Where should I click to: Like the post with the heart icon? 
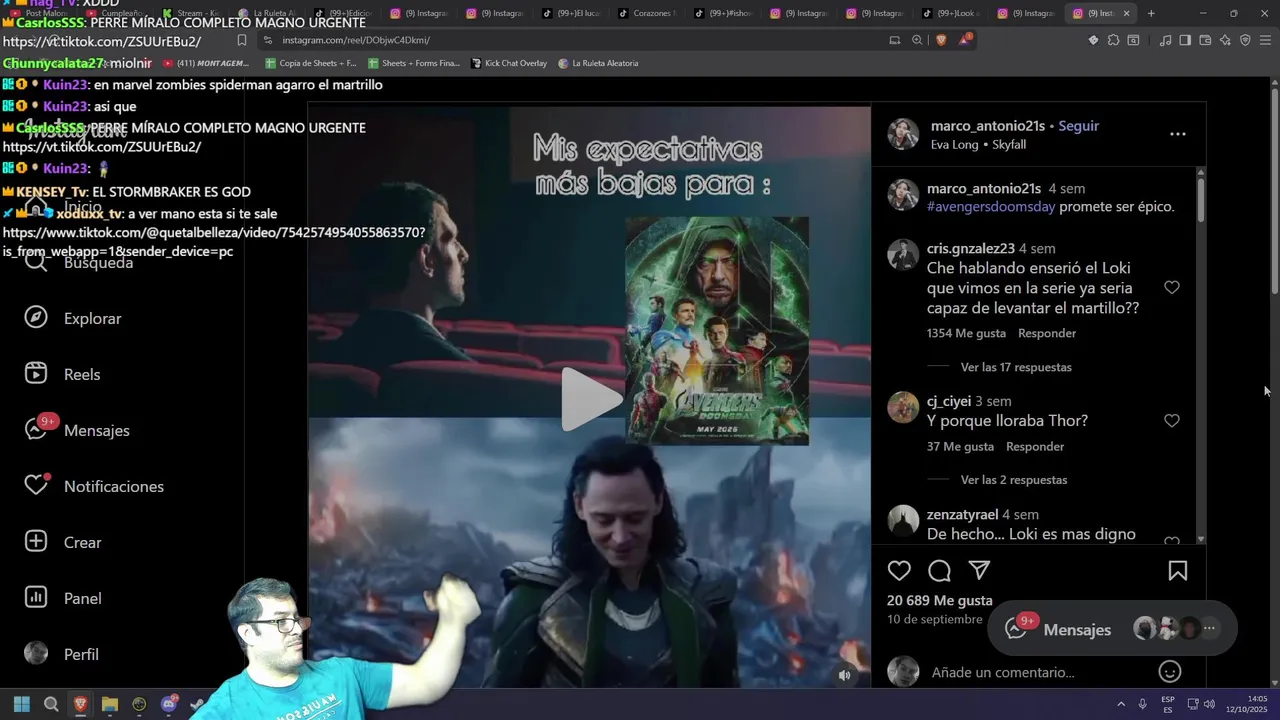(x=899, y=571)
